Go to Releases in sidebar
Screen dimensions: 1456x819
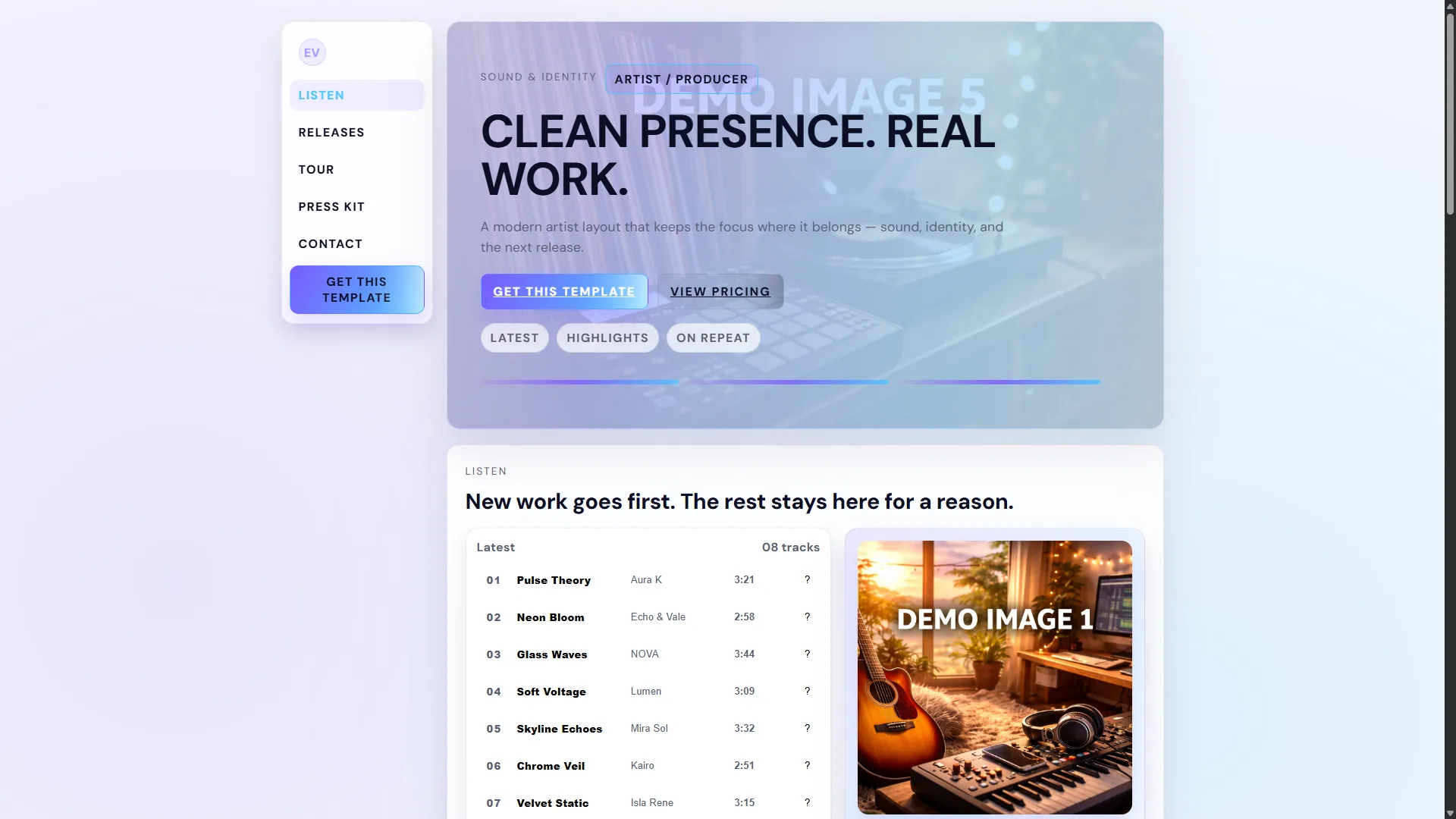click(356, 133)
